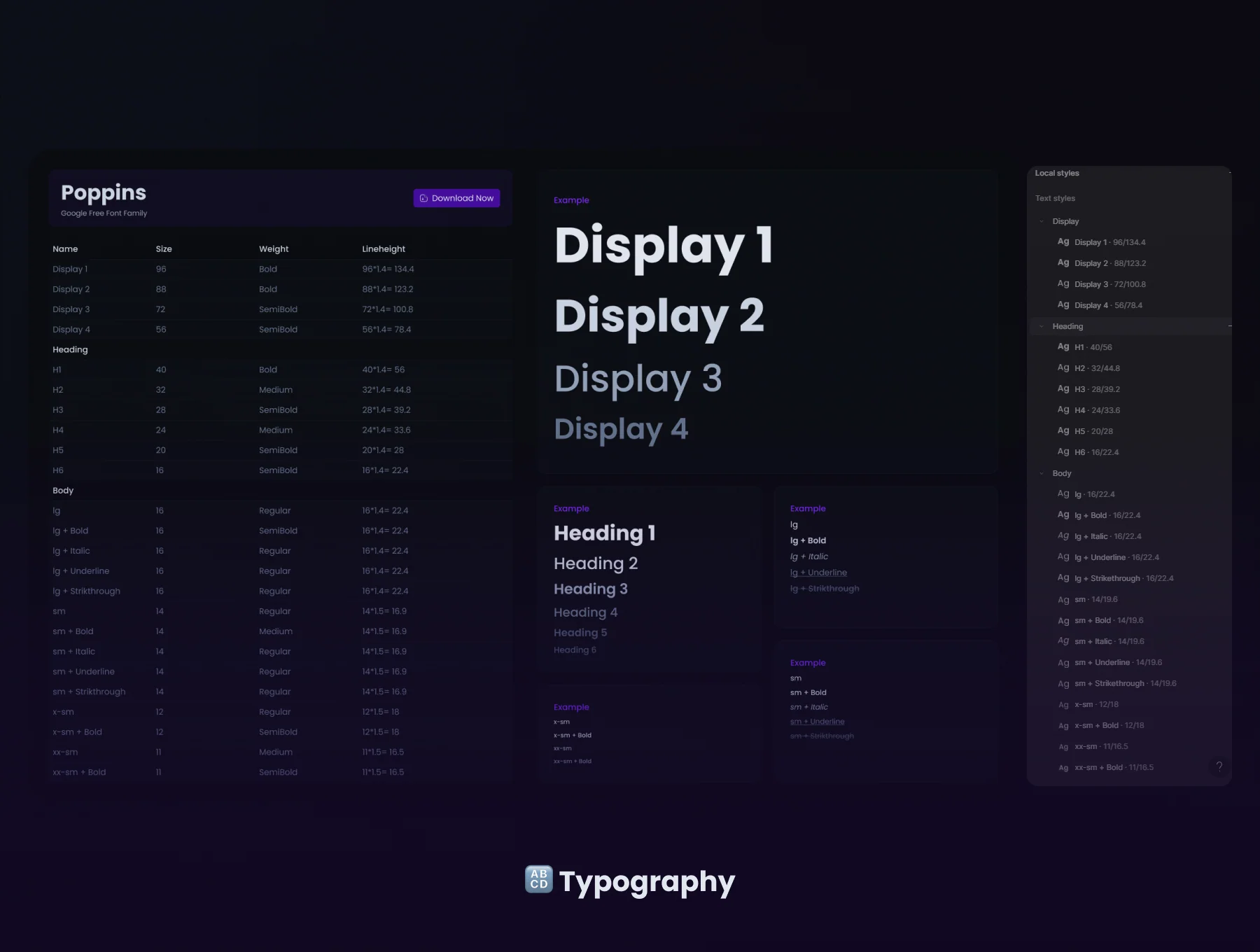The width and height of the screenshot is (1260, 952).
Task: Click the 'Text styles' section label
Action: point(1055,199)
